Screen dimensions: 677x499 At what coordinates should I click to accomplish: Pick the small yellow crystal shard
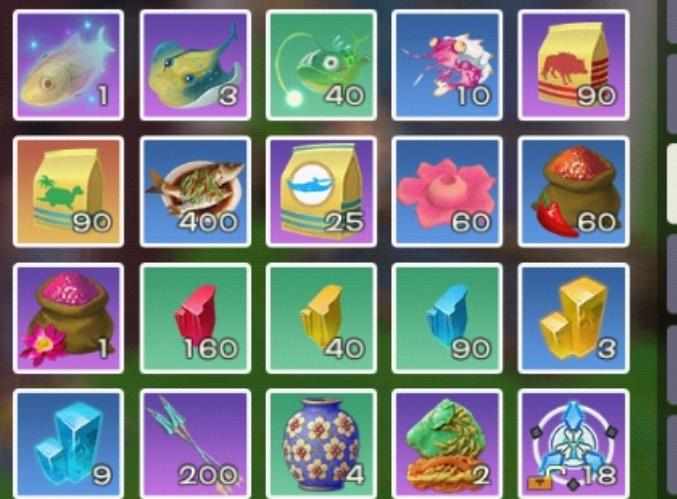coord(321,318)
